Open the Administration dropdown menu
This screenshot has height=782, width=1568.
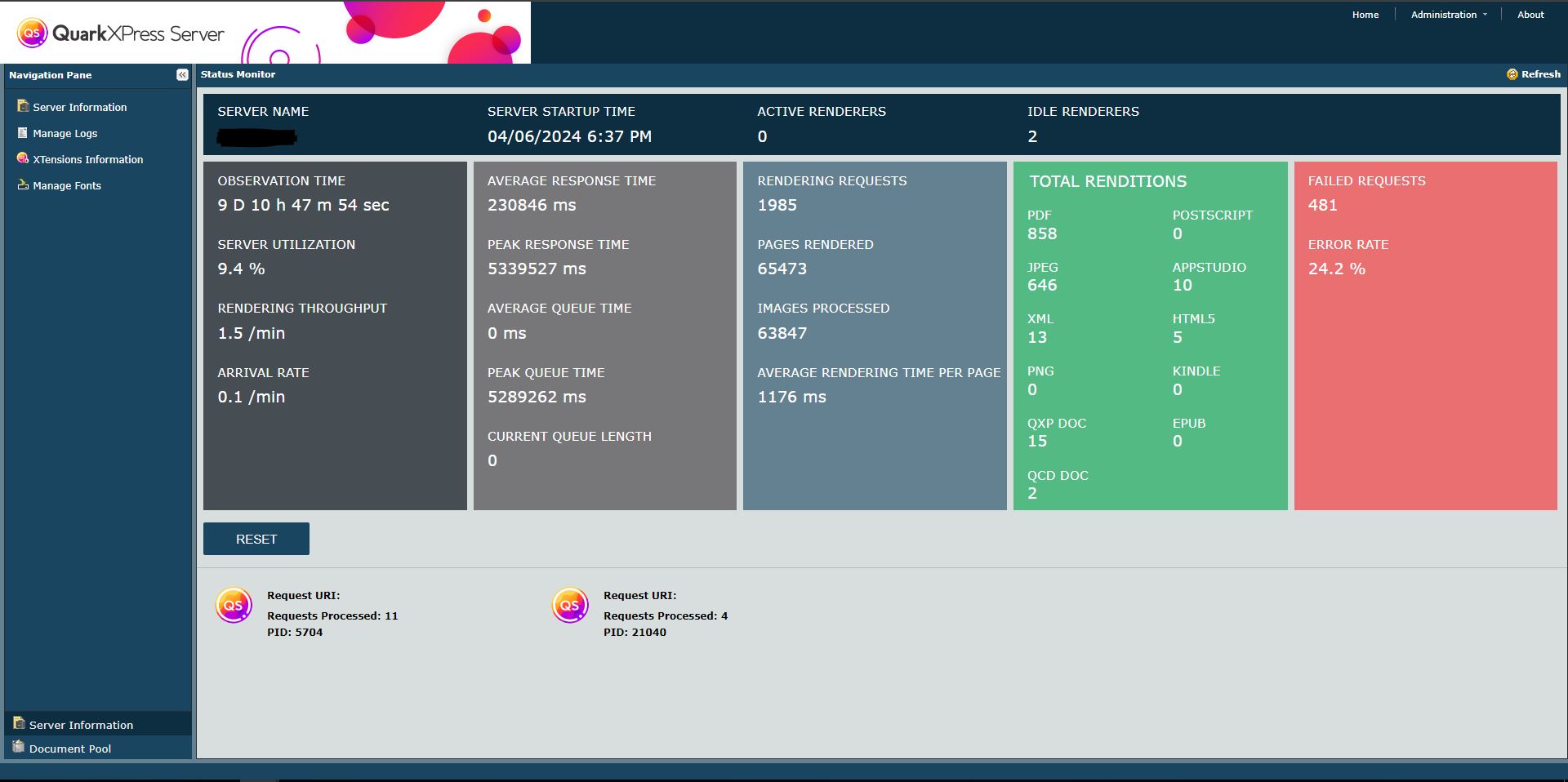1448,15
